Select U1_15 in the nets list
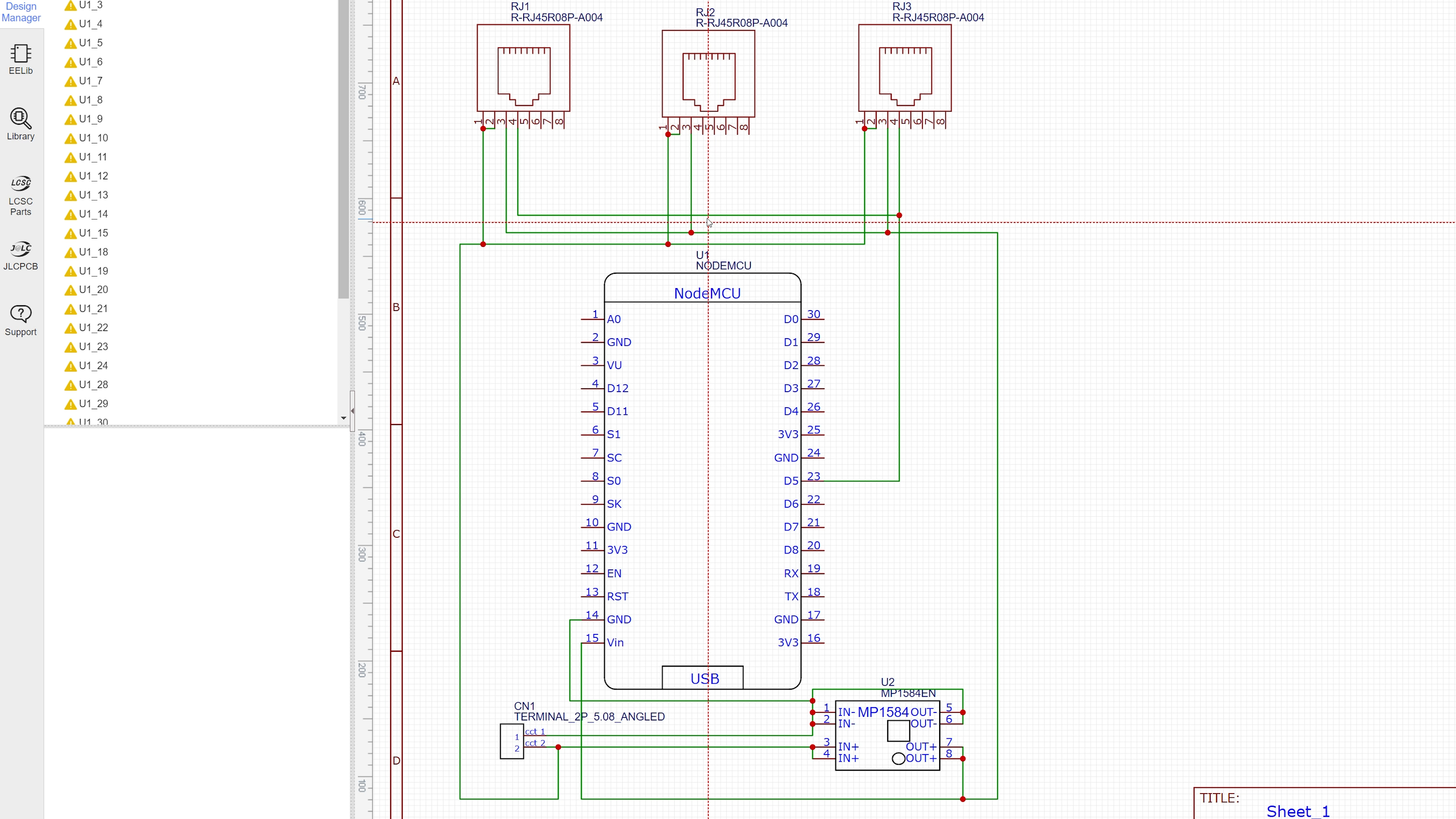This screenshot has height=819, width=1456. point(93,233)
